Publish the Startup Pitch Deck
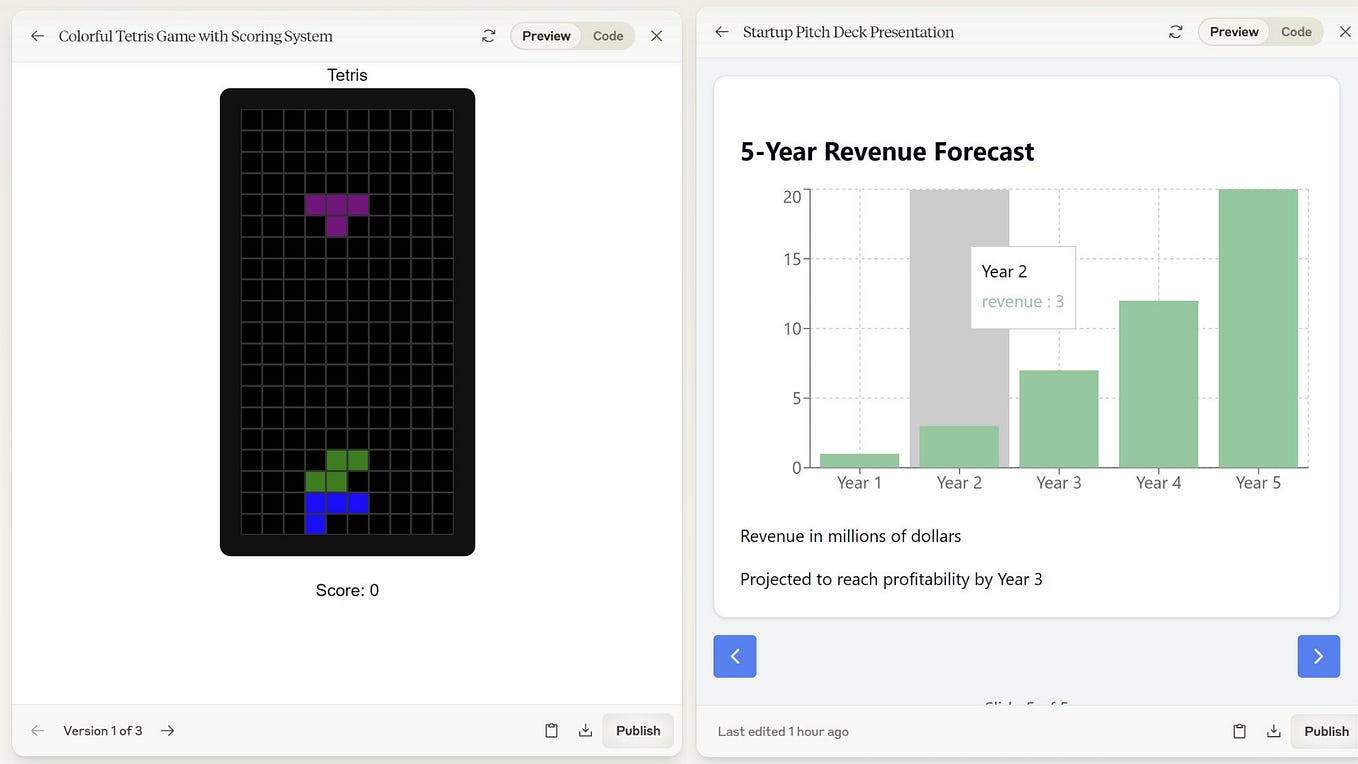The width and height of the screenshot is (1358, 764). (x=1325, y=731)
